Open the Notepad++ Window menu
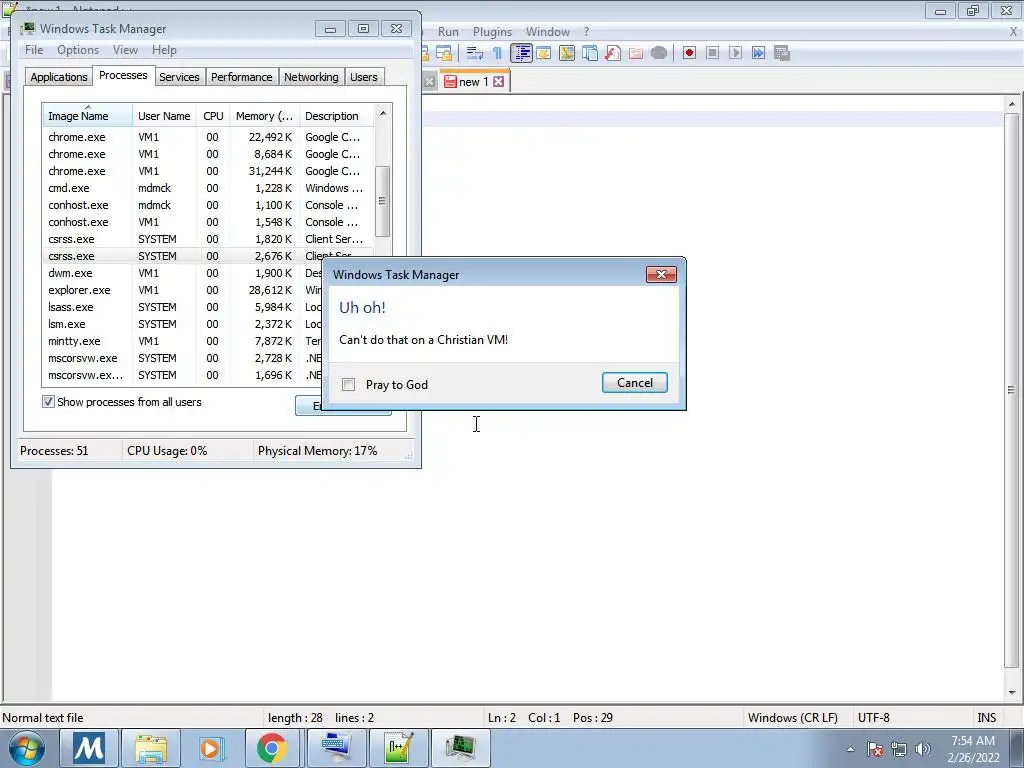Screen dimensions: 1024x768 [548, 31]
